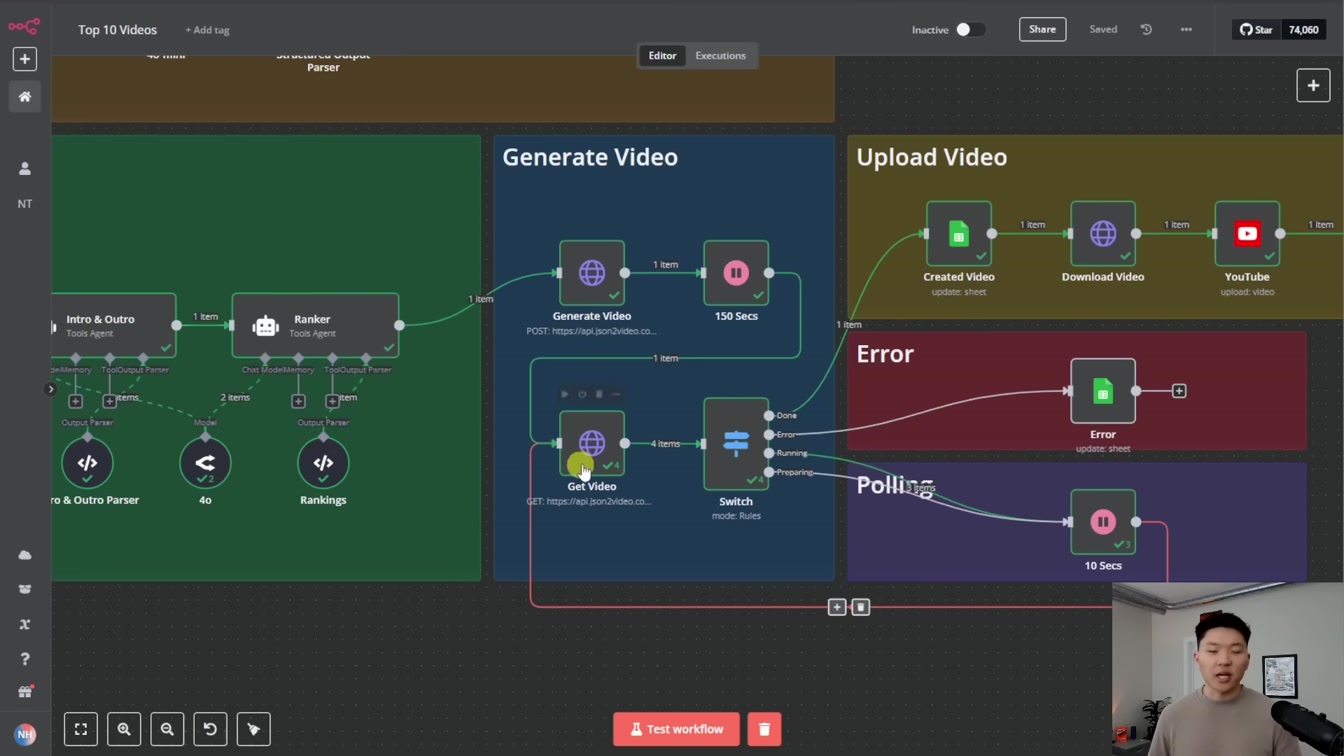This screenshot has width=1344, height=756.
Task: Open the personal user icon in the sidebar
Action: (x=25, y=169)
